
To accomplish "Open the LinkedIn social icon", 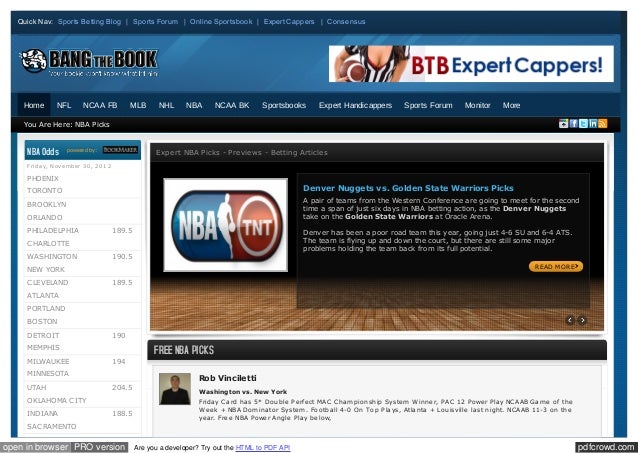I will (593, 124).
